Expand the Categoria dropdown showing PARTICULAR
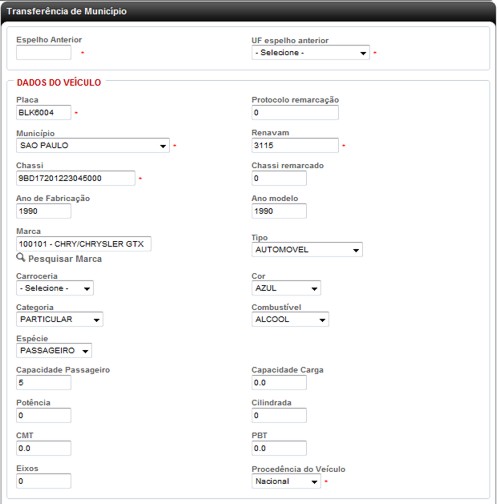This screenshot has width=499, height=504. tap(60, 319)
